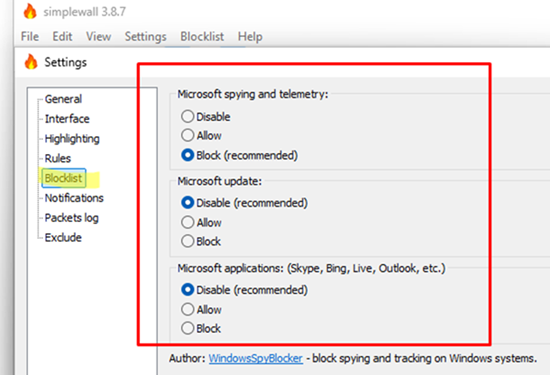
Task: Click the simplewall flame icon in title bar
Action: (x=30, y=11)
